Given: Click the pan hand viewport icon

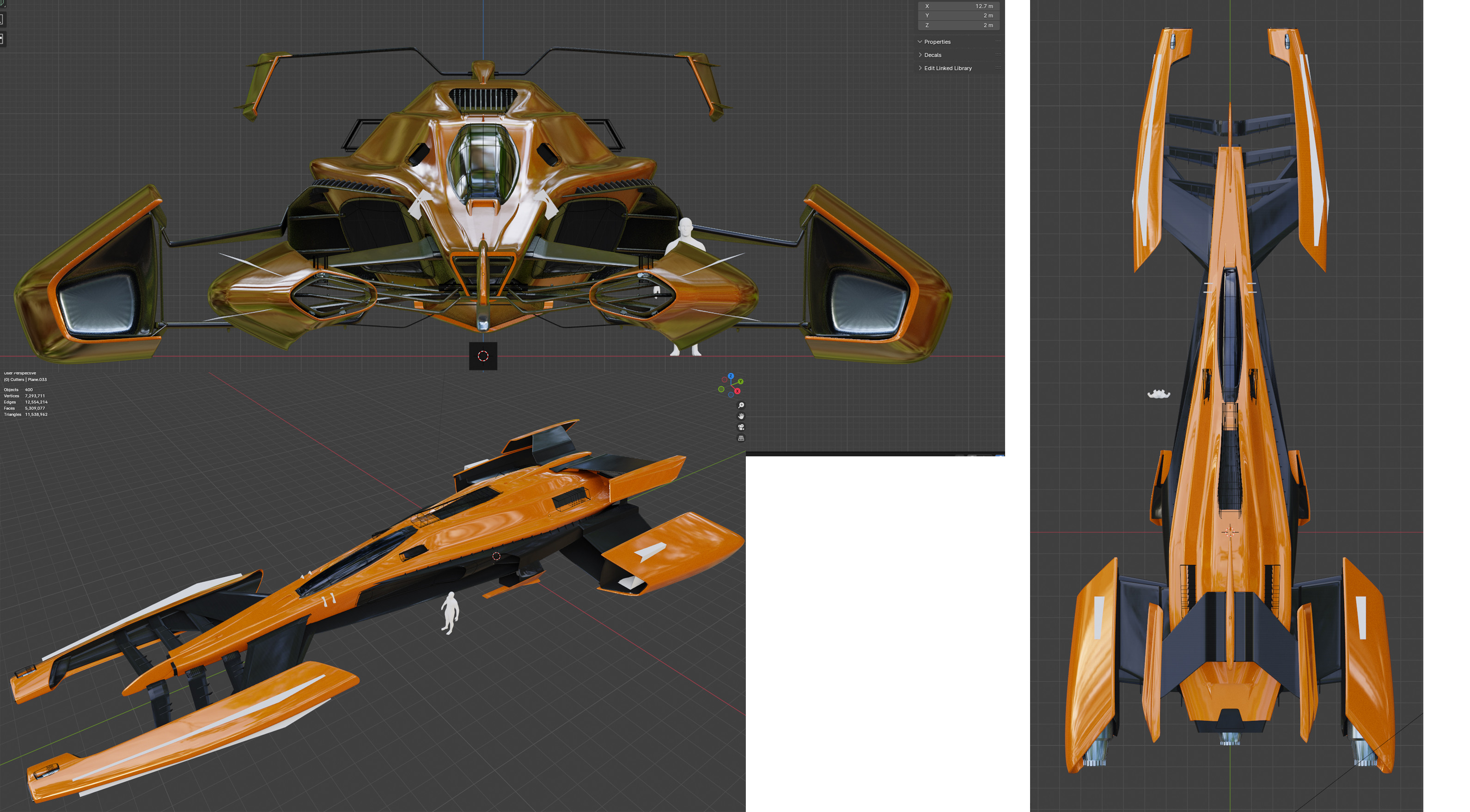Looking at the screenshot, I should coord(741,416).
